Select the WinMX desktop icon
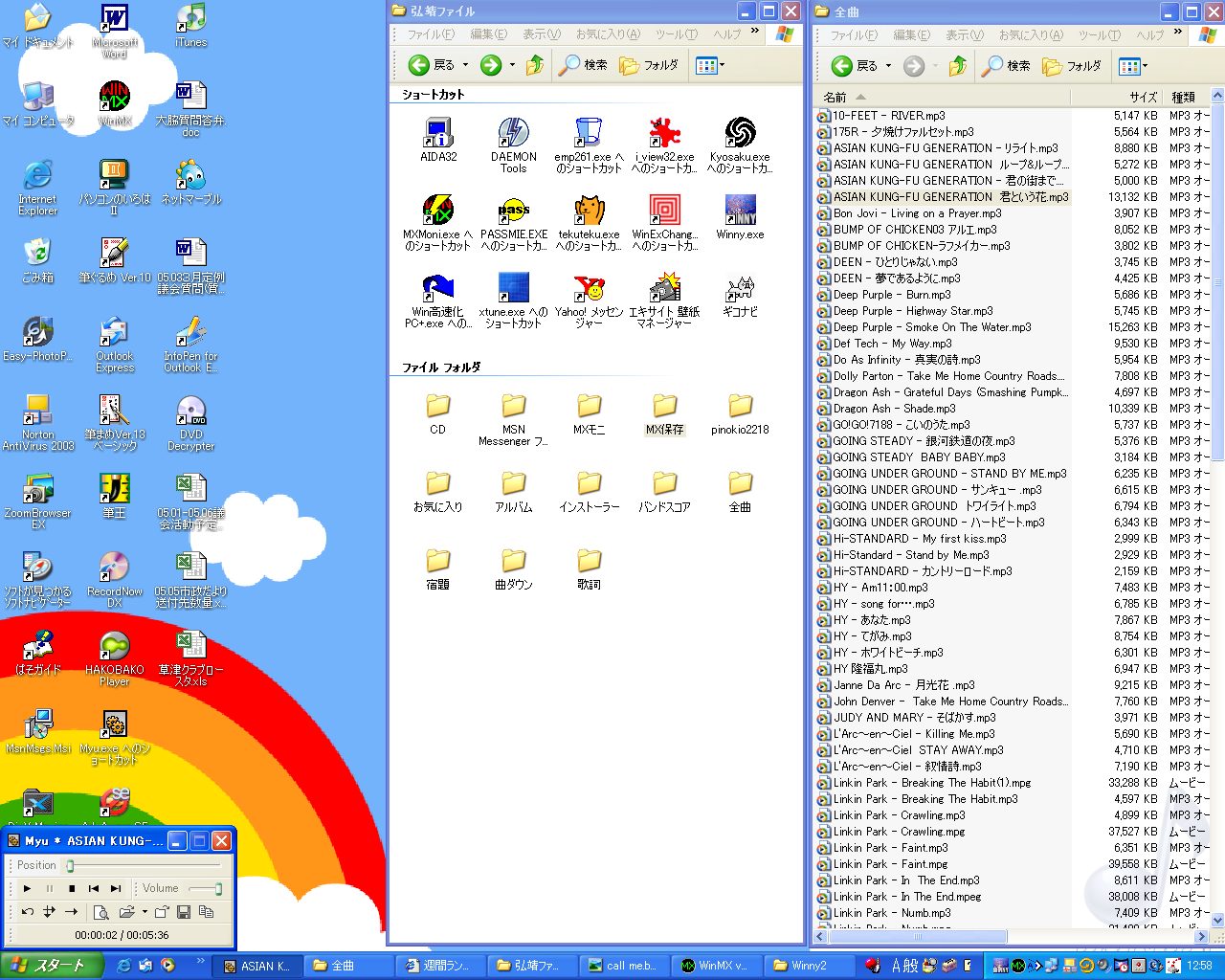This screenshot has width=1225, height=980. point(115,99)
